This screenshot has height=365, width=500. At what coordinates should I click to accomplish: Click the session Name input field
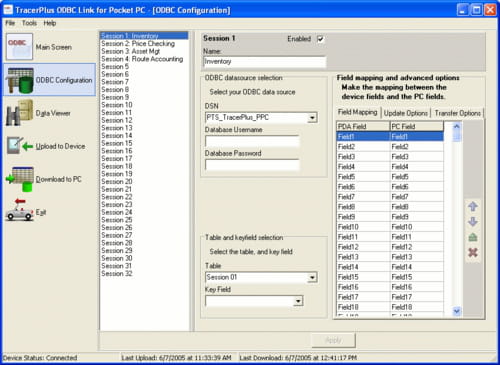[264, 62]
